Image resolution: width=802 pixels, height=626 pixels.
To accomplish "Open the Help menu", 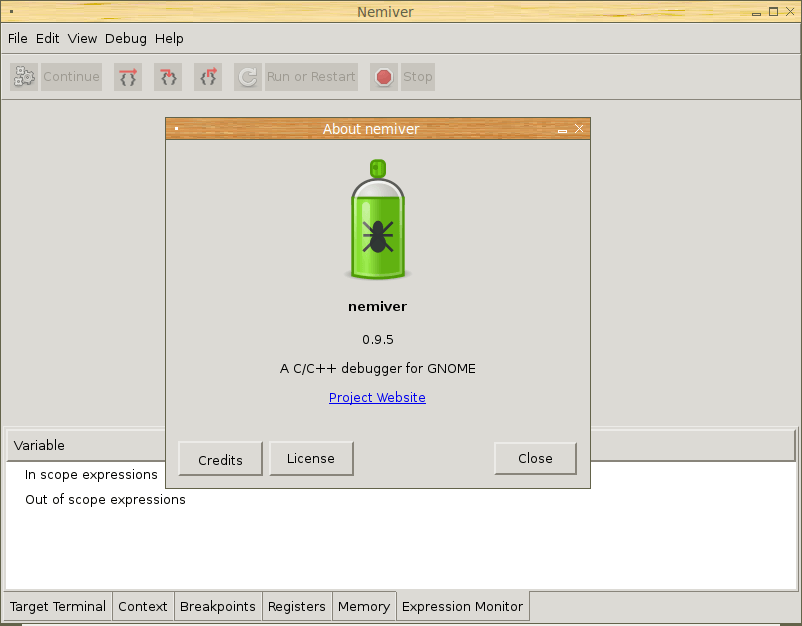I will pyautogui.click(x=169, y=38).
